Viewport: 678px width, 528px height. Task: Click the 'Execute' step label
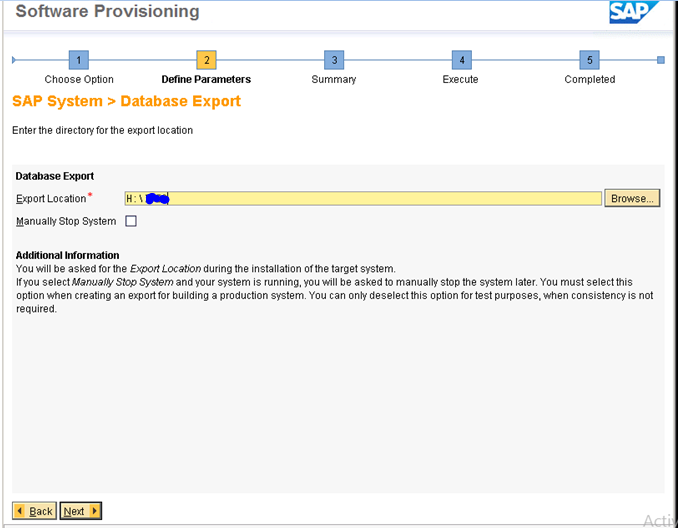pyautogui.click(x=461, y=79)
